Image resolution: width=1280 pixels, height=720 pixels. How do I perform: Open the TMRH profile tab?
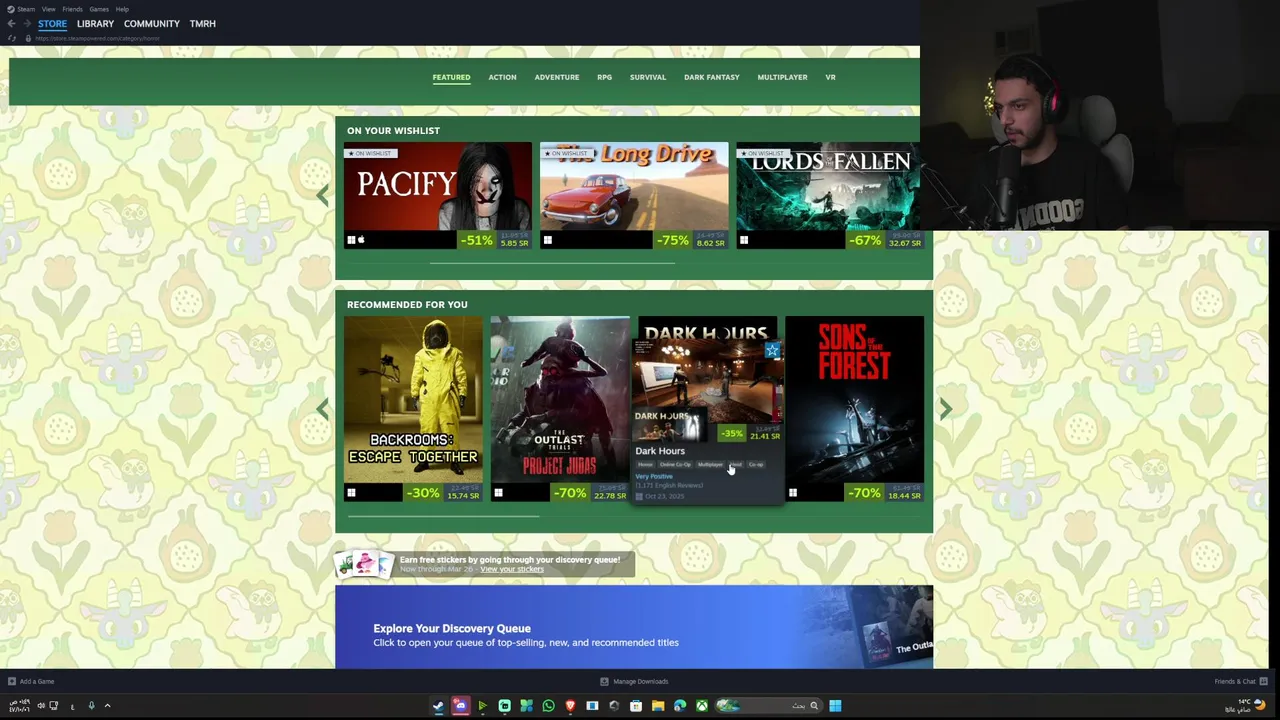(203, 23)
